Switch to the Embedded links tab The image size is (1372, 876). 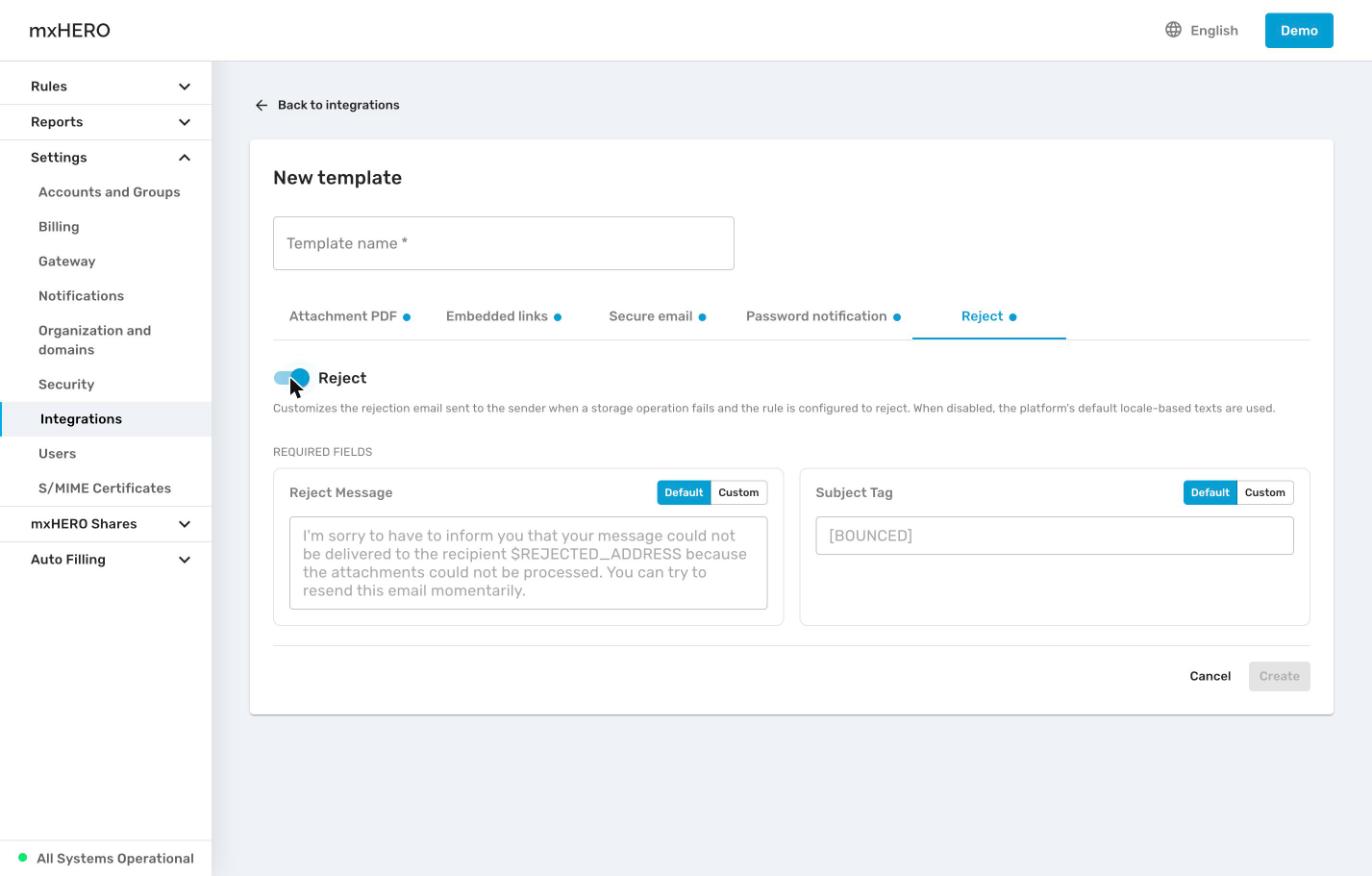click(504, 316)
